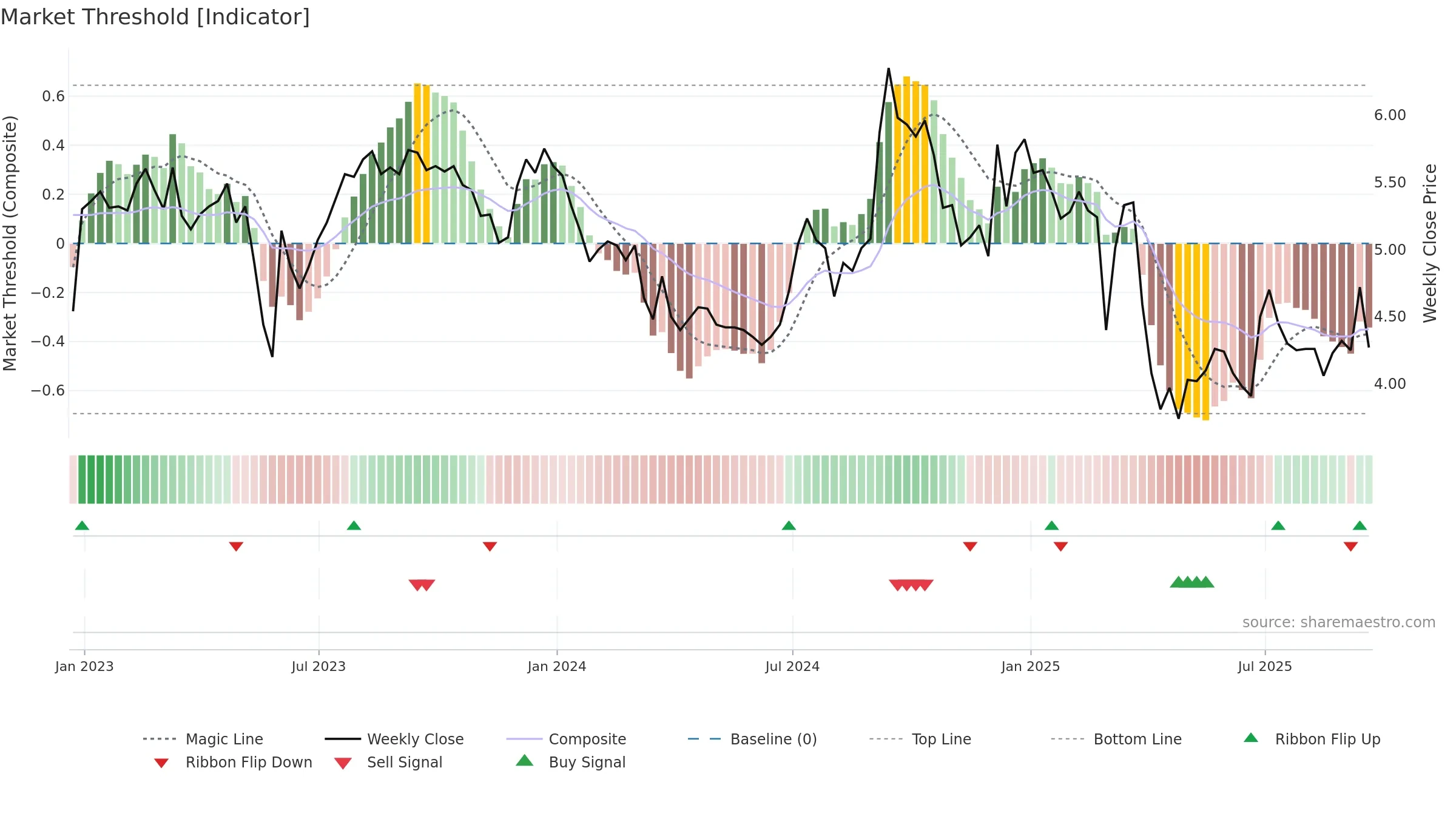The width and height of the screenshot is (1456, 819).
Task: Click Ribbon Flip Up marker after Jul 2023
Action: [x=354, y=525]
